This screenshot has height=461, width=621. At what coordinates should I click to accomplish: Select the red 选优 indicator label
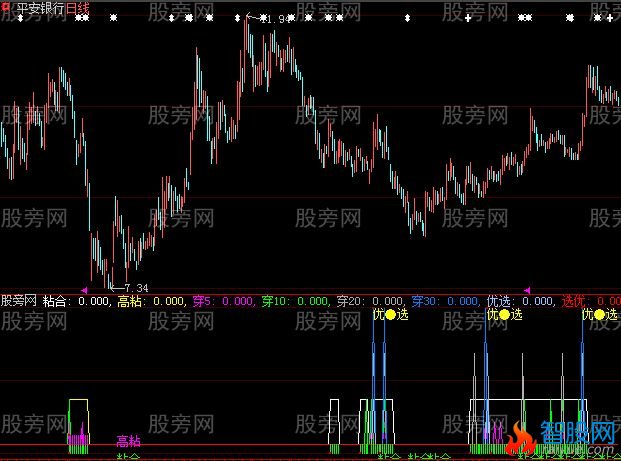[x=574, y=301]
